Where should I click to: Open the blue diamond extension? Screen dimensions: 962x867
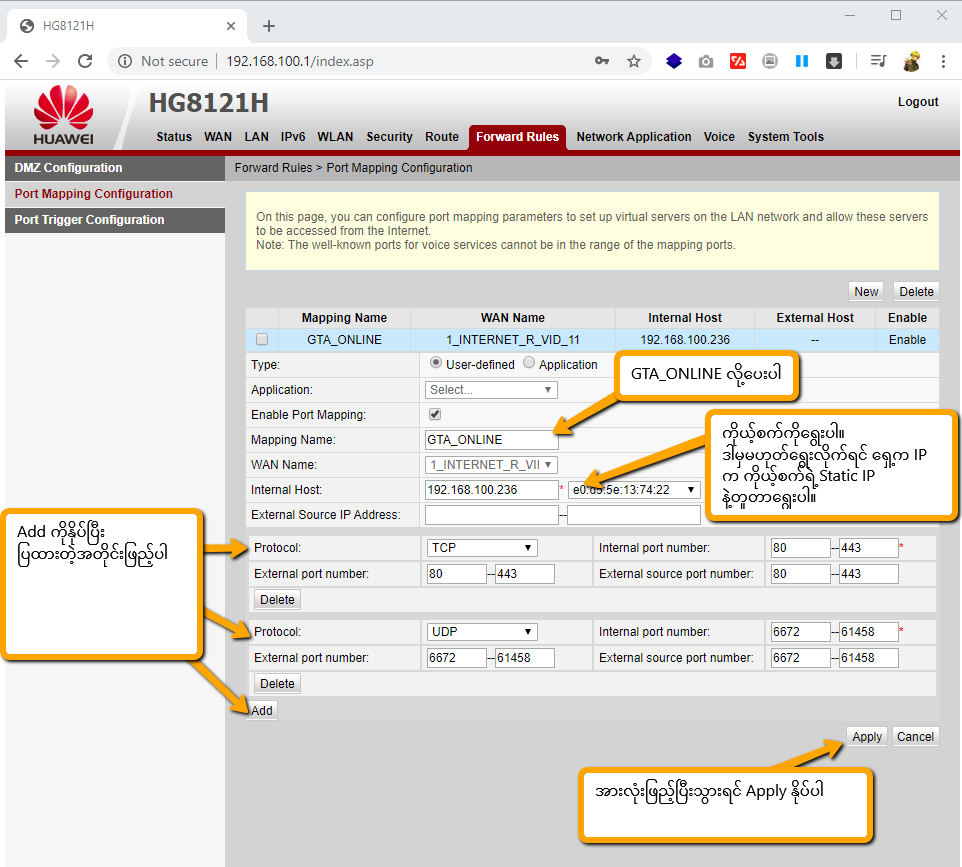click(674, 61)
